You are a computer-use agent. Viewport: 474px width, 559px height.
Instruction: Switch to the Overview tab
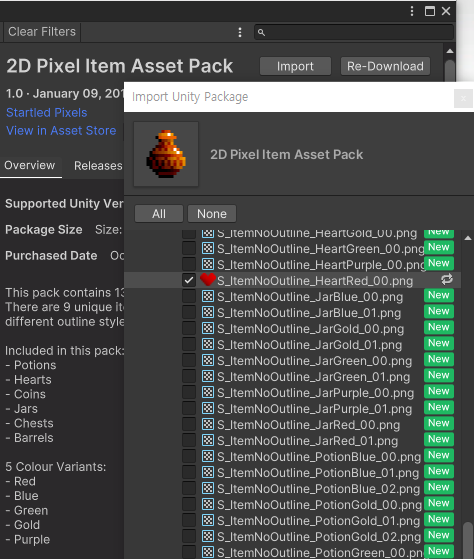pos(30,166)
